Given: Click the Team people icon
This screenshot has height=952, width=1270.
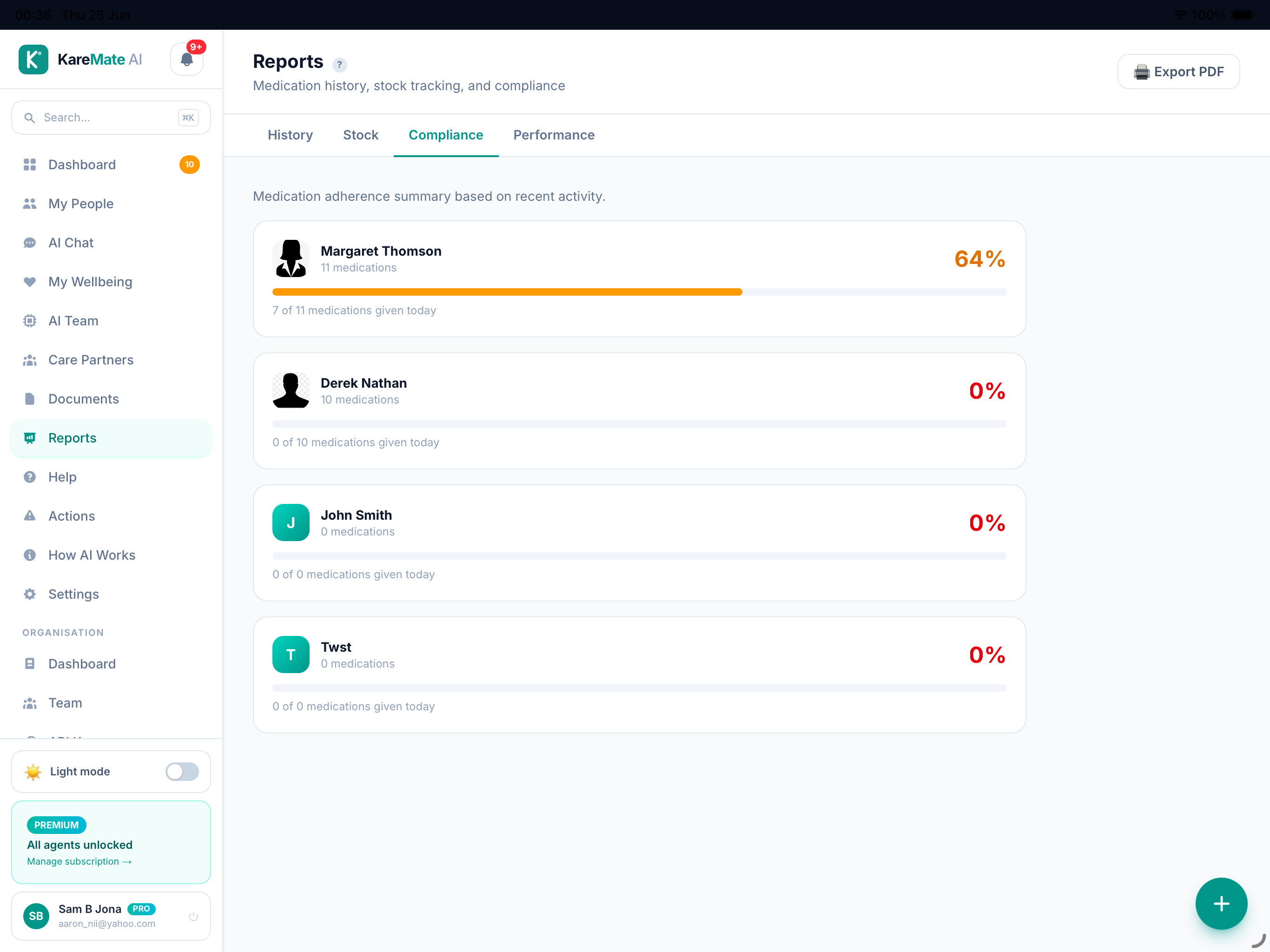Looking at the screenshot, I should click(x=30, y=703).
